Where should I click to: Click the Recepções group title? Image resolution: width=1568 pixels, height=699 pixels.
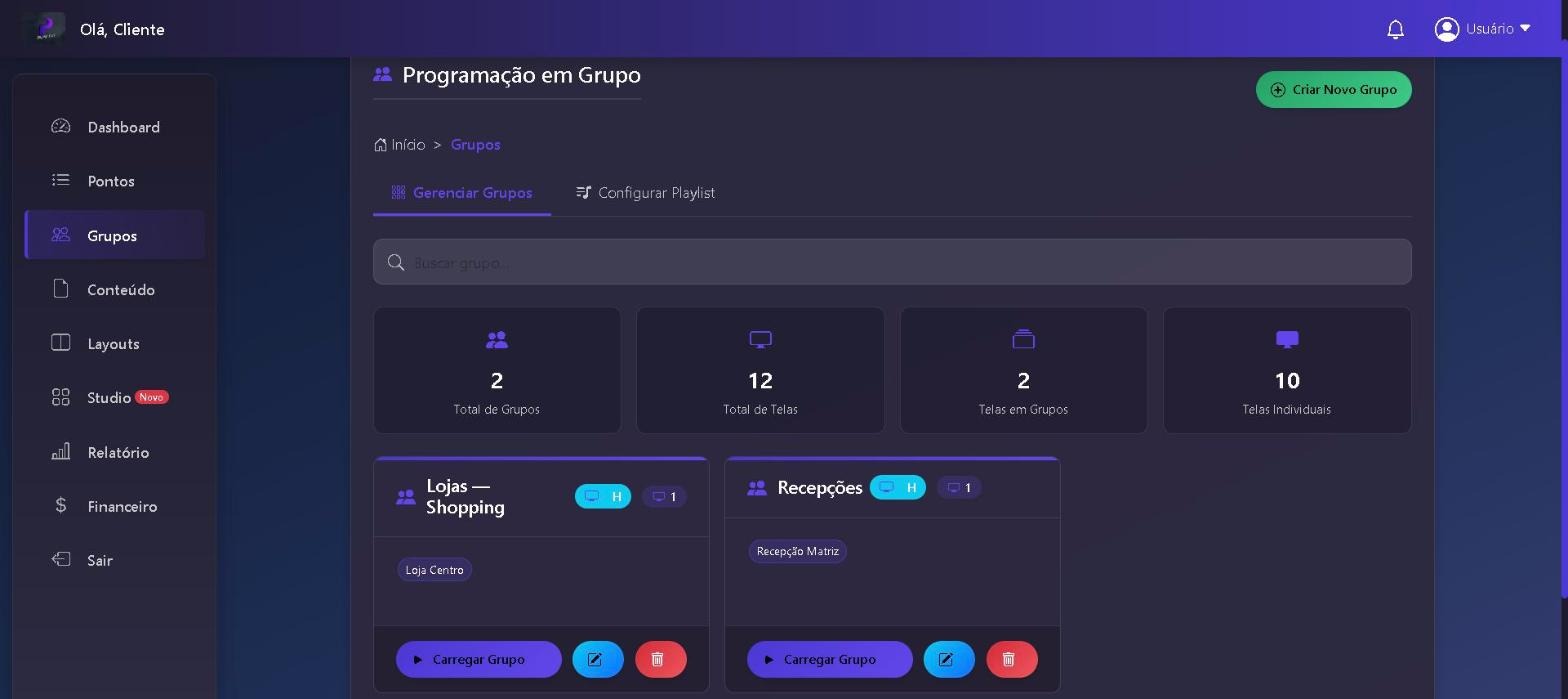point(820,487)
